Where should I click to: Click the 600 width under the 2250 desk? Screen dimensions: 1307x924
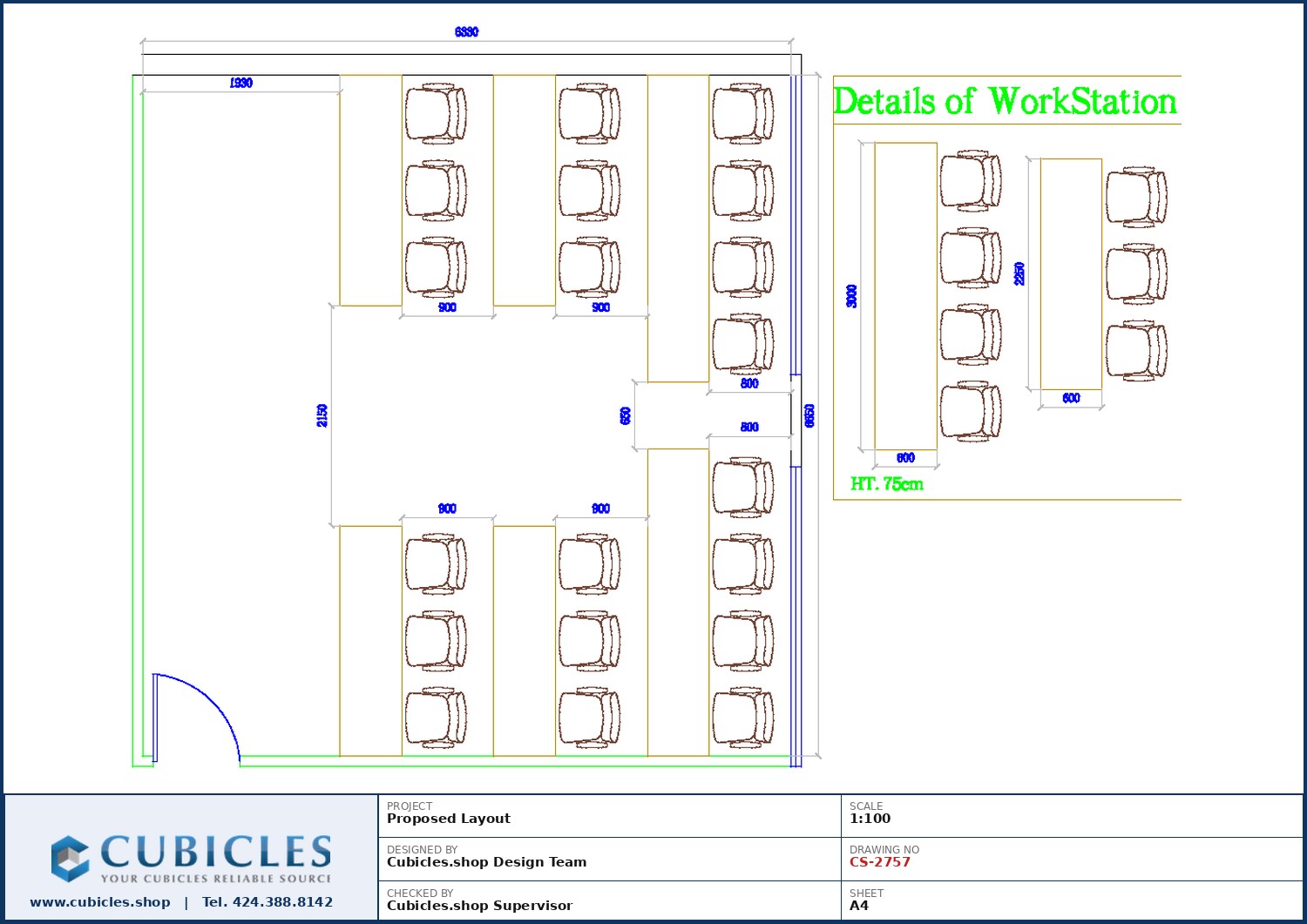point(1071,398)
